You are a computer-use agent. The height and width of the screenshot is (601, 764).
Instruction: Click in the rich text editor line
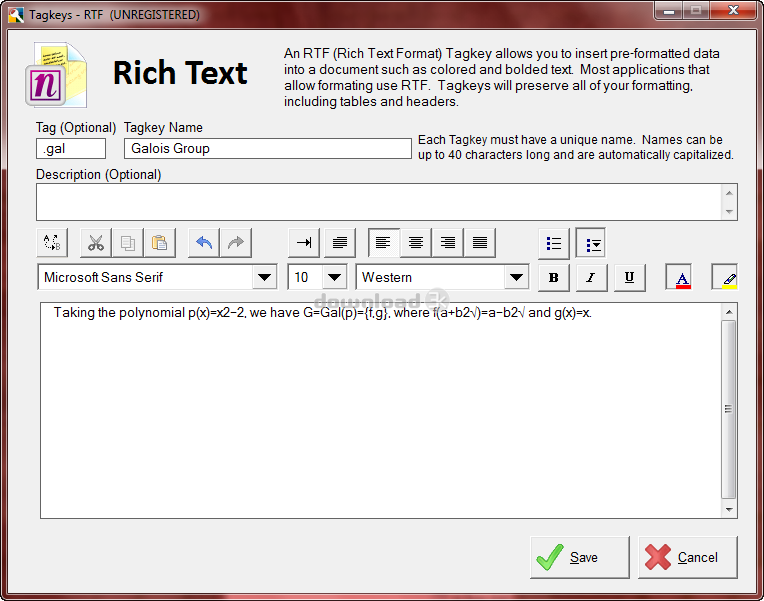pos(323,313)
